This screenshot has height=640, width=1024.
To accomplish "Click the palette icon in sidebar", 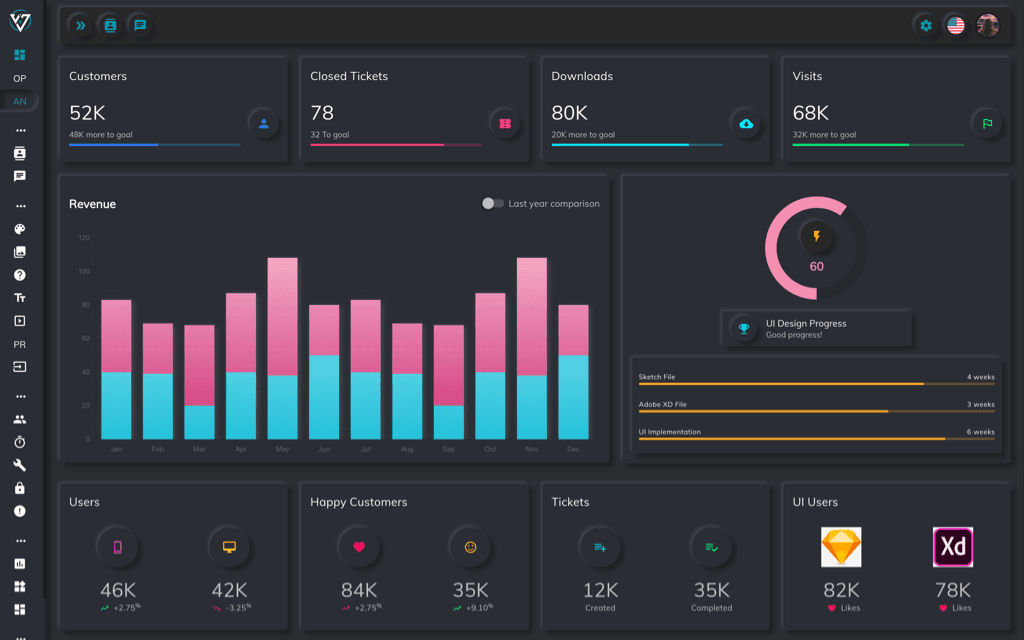I will point(20,229).
